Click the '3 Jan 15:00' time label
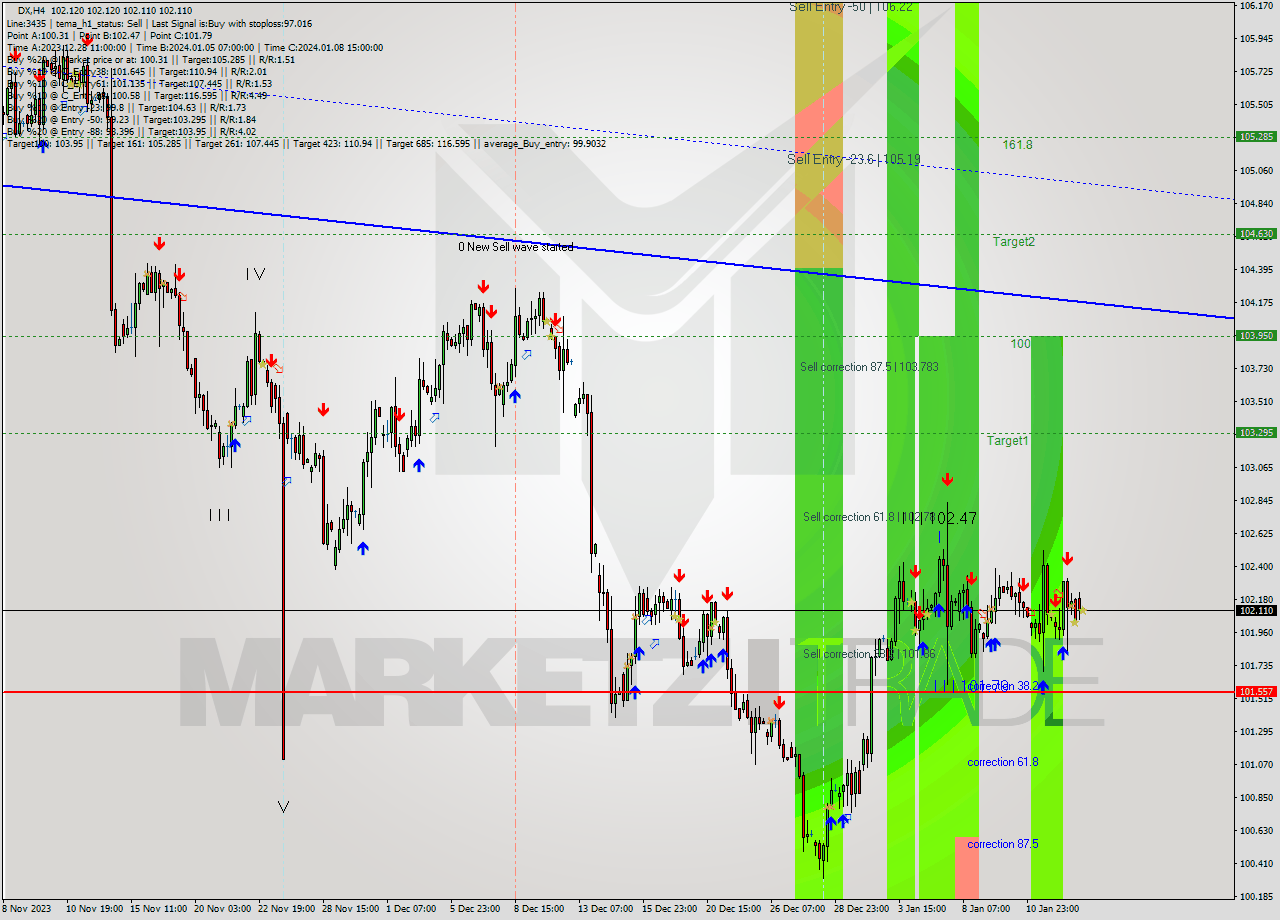The width and height of the screenshot is (1280, 920). click(x=922, y=909)
